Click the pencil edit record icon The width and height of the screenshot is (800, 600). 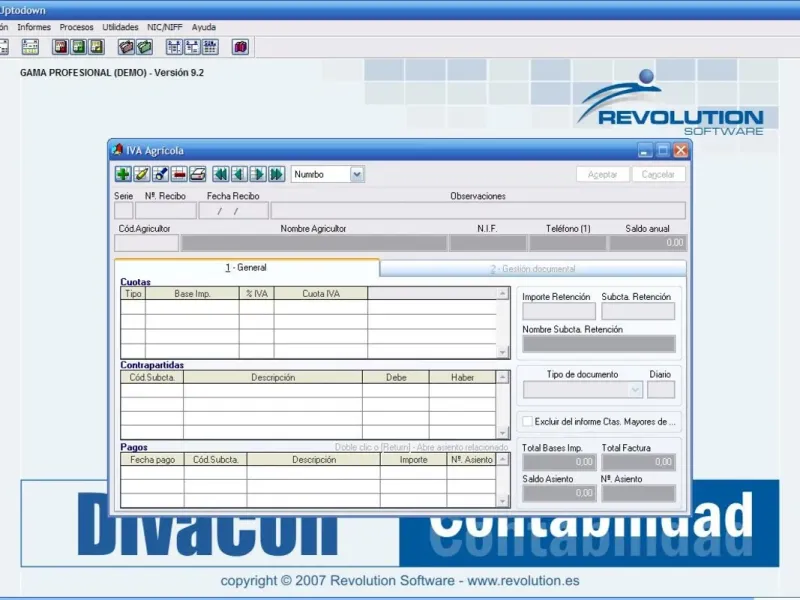click(142, 174)
